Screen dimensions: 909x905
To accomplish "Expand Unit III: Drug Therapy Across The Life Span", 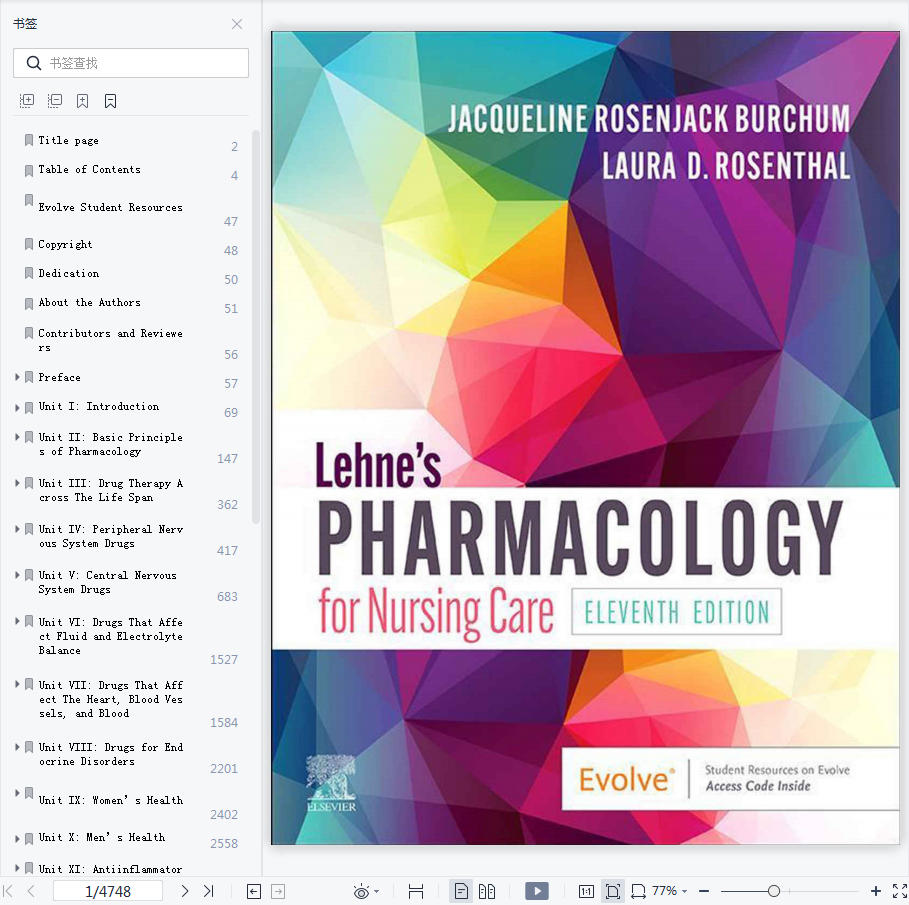I will click(17, 483).
